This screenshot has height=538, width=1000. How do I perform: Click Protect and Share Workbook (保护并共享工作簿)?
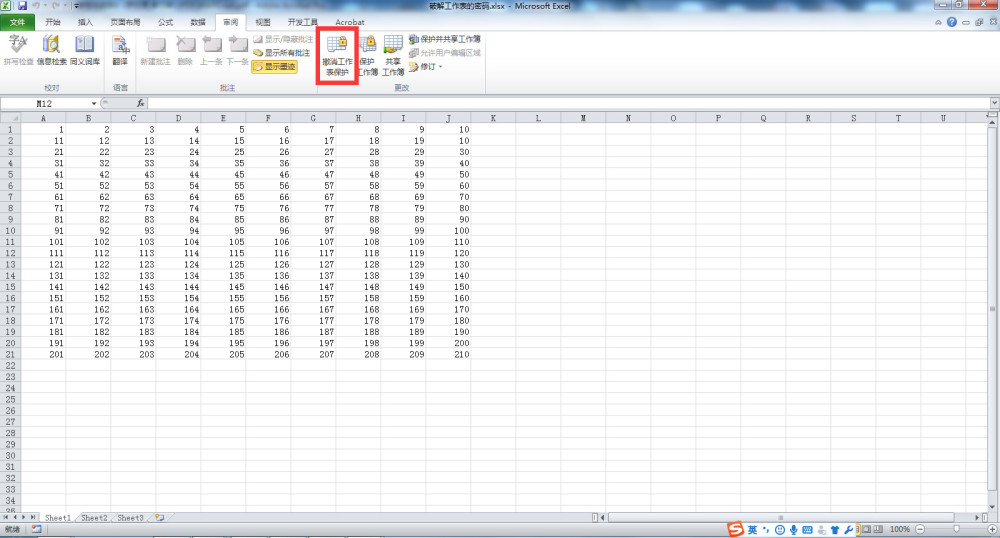(x=445, y=39)
